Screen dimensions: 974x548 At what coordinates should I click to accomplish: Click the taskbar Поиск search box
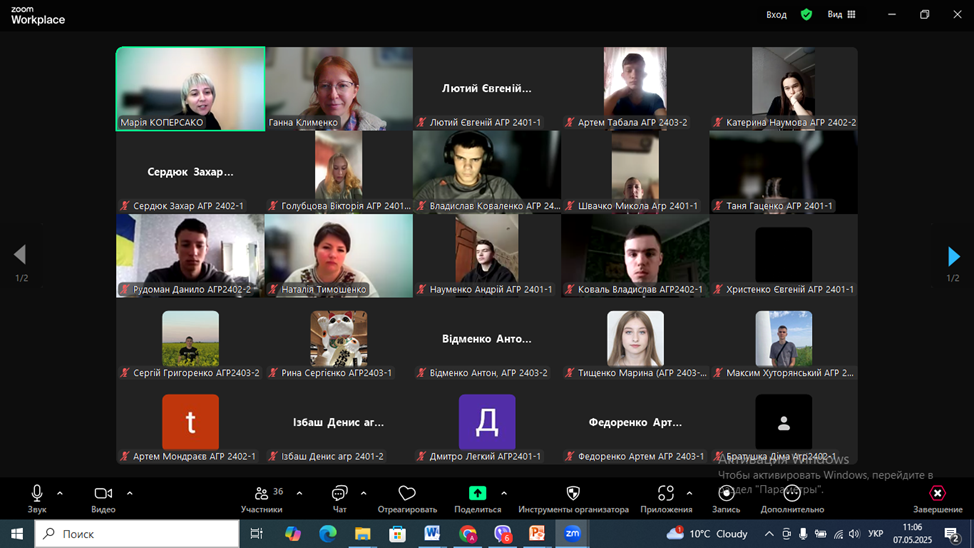click(x=137, y=534)
